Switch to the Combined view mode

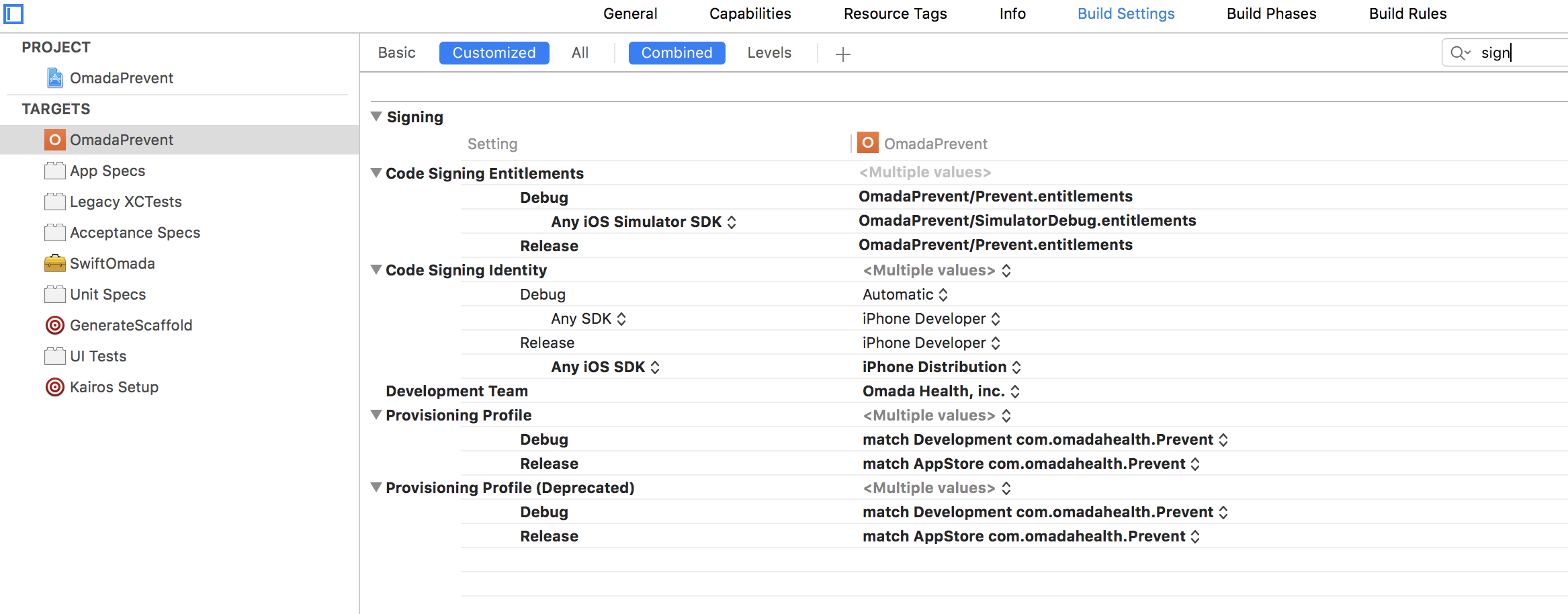677,52
